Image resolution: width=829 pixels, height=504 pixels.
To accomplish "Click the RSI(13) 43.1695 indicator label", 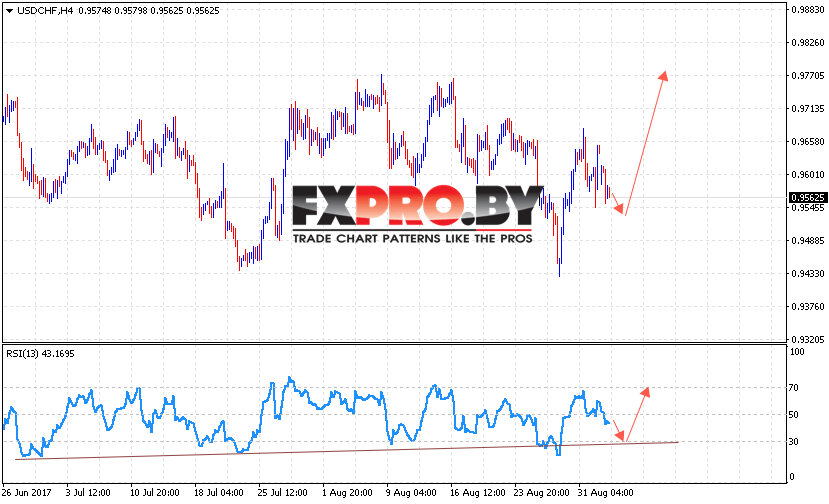I will [40, 354].
